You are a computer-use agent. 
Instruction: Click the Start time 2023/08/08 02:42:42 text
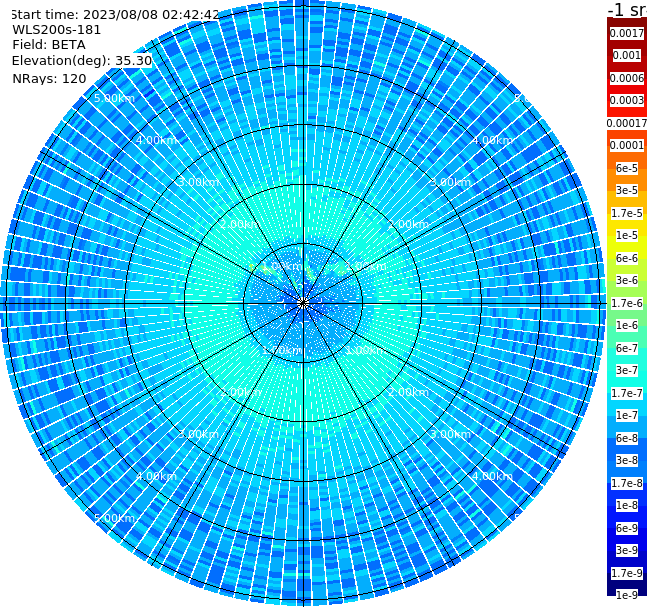click(x=115, y=15)
